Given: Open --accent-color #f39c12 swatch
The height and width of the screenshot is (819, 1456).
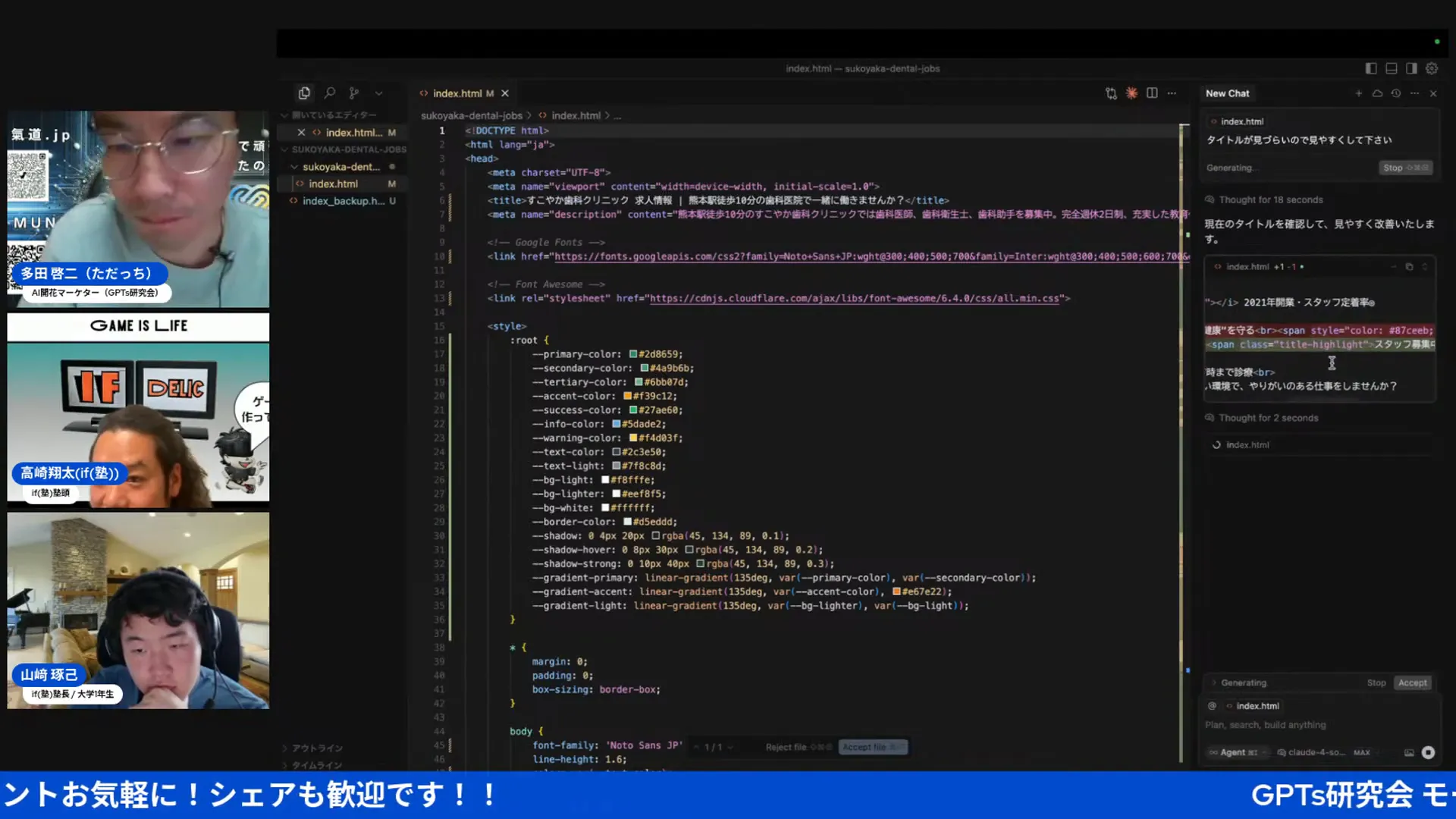Looking at the screenshot, I should point(627,396).
